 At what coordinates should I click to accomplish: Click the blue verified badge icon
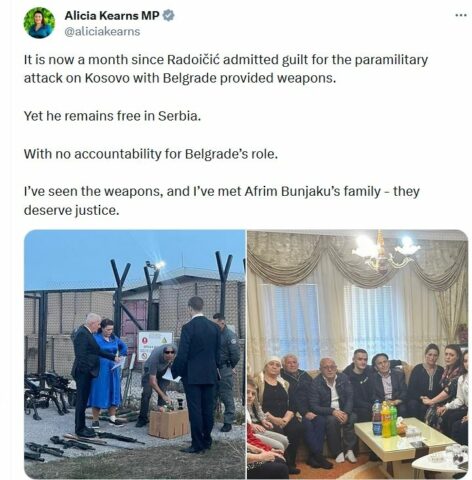(x=169, y=15)
